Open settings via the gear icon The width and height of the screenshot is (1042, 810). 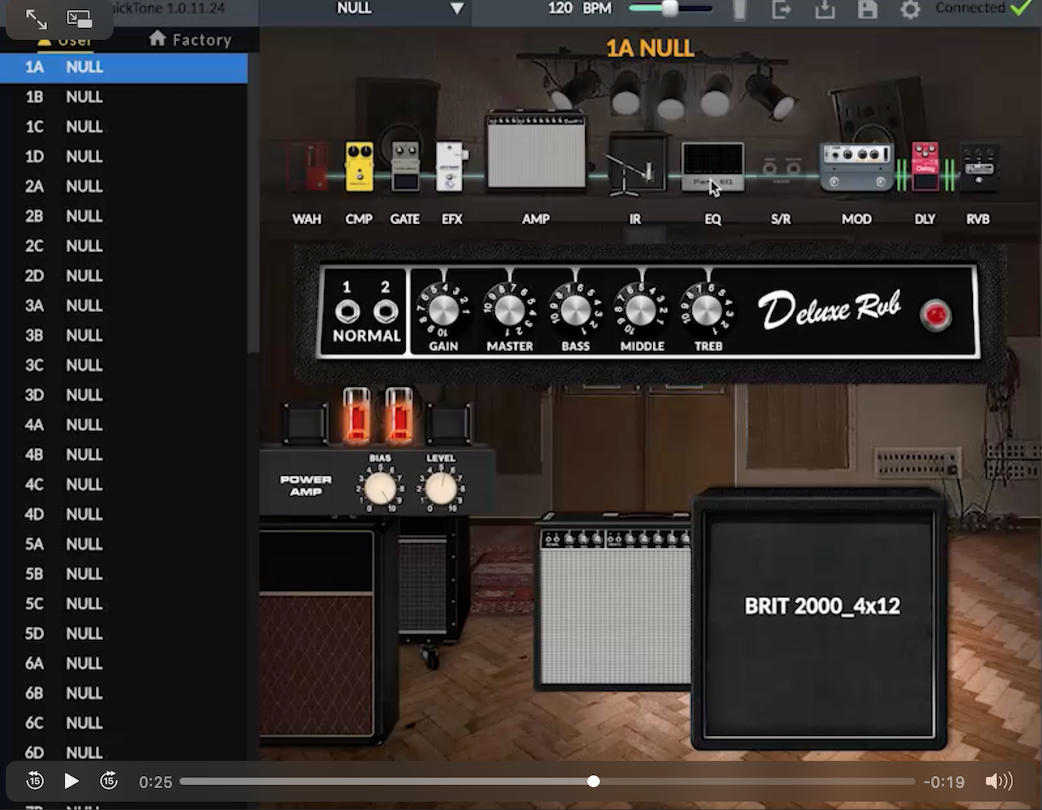pos(910,9)
